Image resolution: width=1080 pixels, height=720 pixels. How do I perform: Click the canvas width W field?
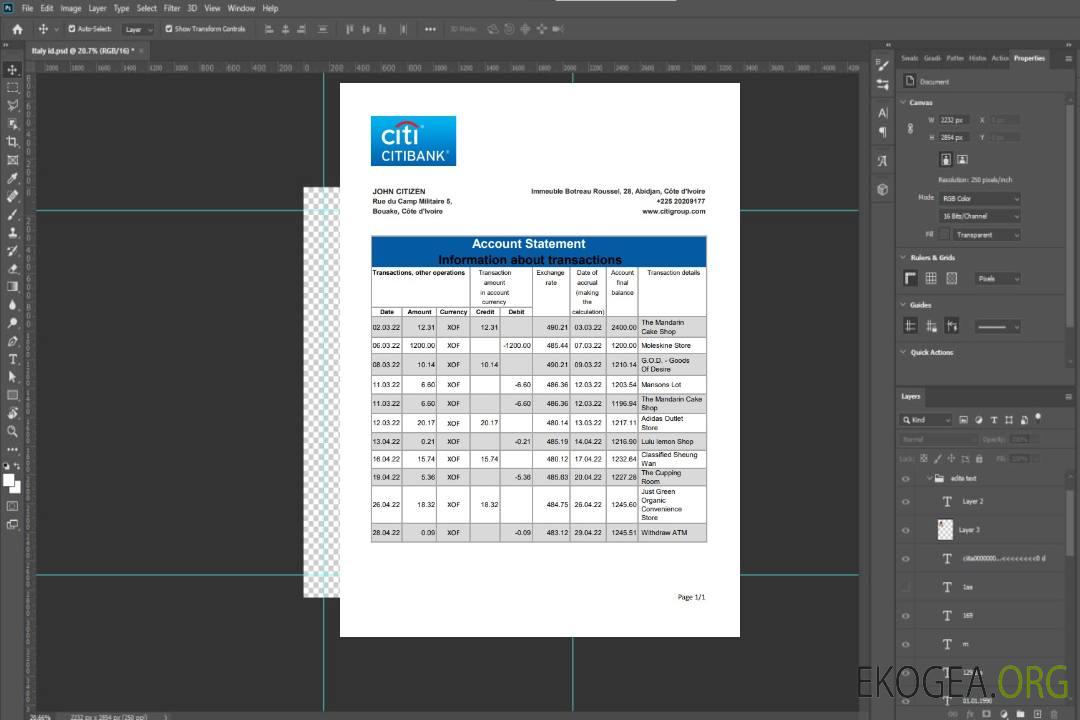pyautogui.click(x=954, y=120)
